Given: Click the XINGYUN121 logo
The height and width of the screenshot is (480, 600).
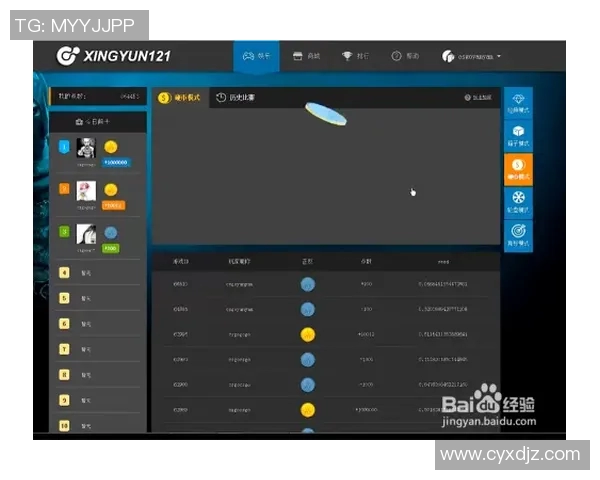Looking at the screenshot, I should [114, 56].
